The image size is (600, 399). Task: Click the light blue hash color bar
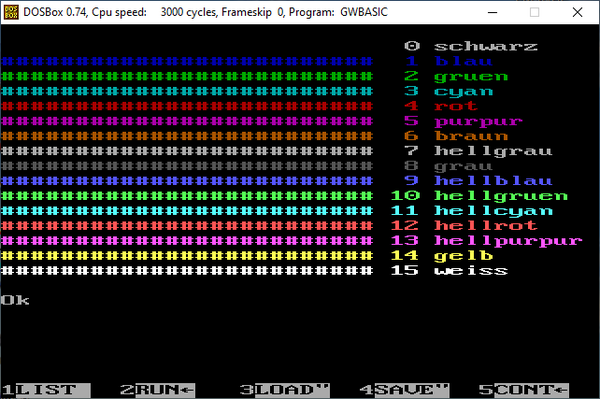[x=187, y=181]
